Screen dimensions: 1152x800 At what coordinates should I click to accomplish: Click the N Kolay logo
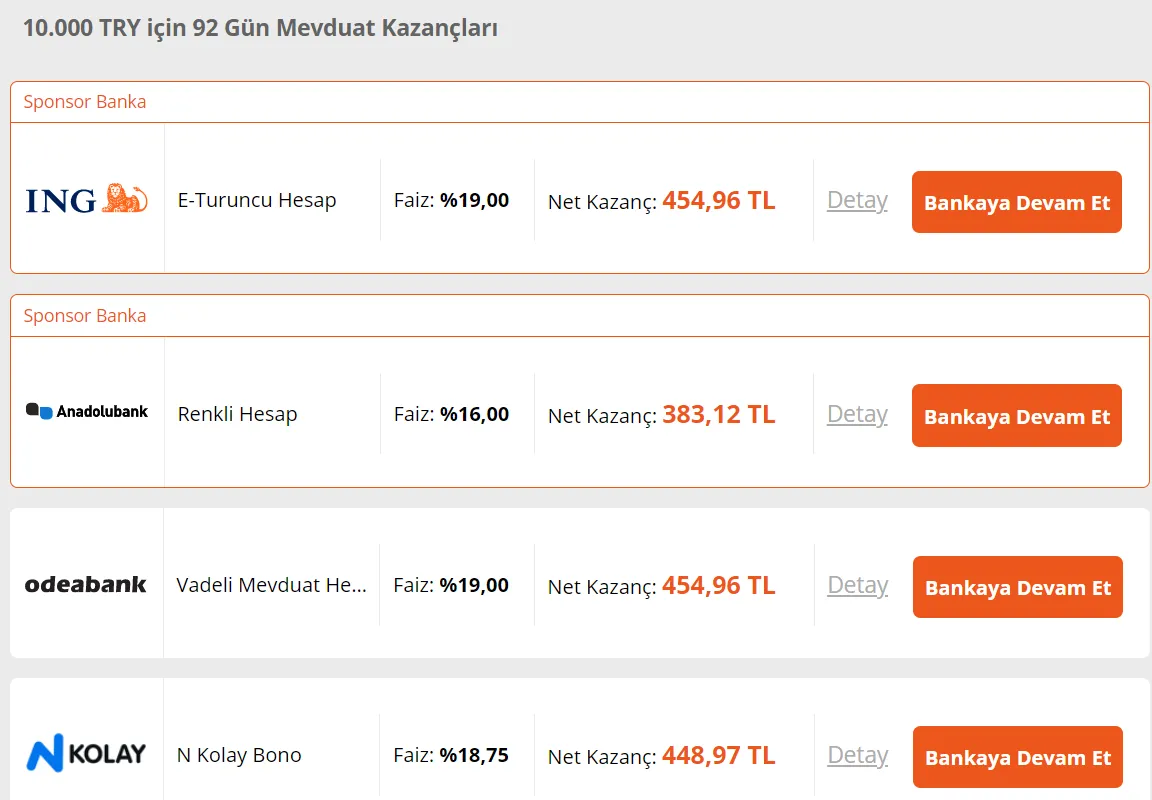86,754
